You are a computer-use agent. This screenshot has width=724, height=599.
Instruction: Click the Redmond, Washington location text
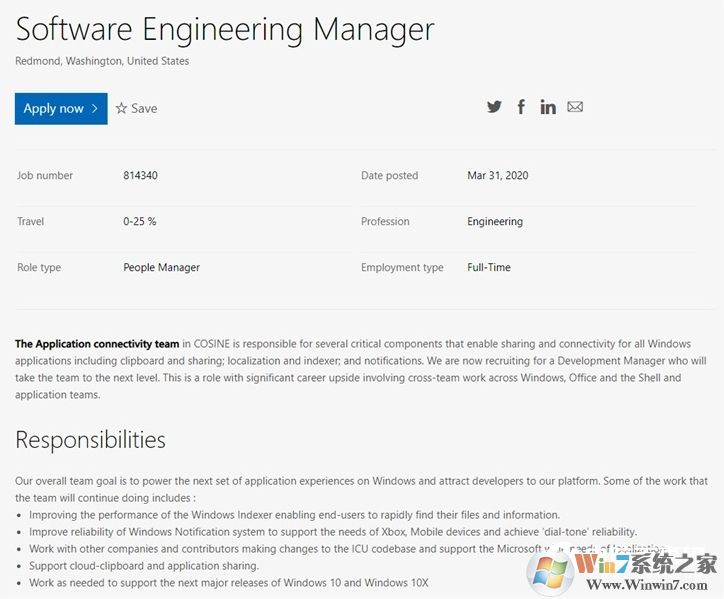(x=102, y=61)
